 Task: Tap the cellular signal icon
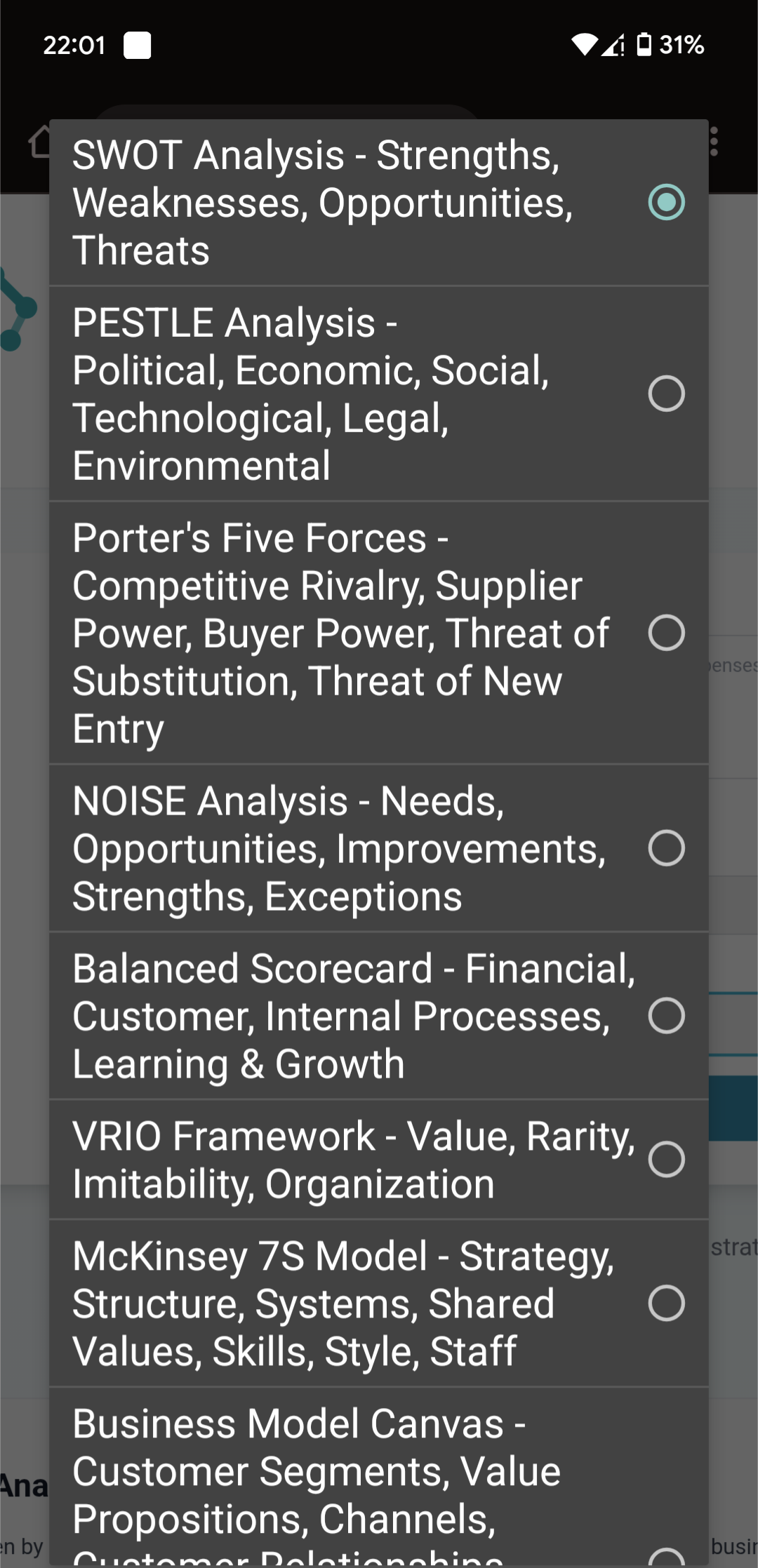coord(616,45)
